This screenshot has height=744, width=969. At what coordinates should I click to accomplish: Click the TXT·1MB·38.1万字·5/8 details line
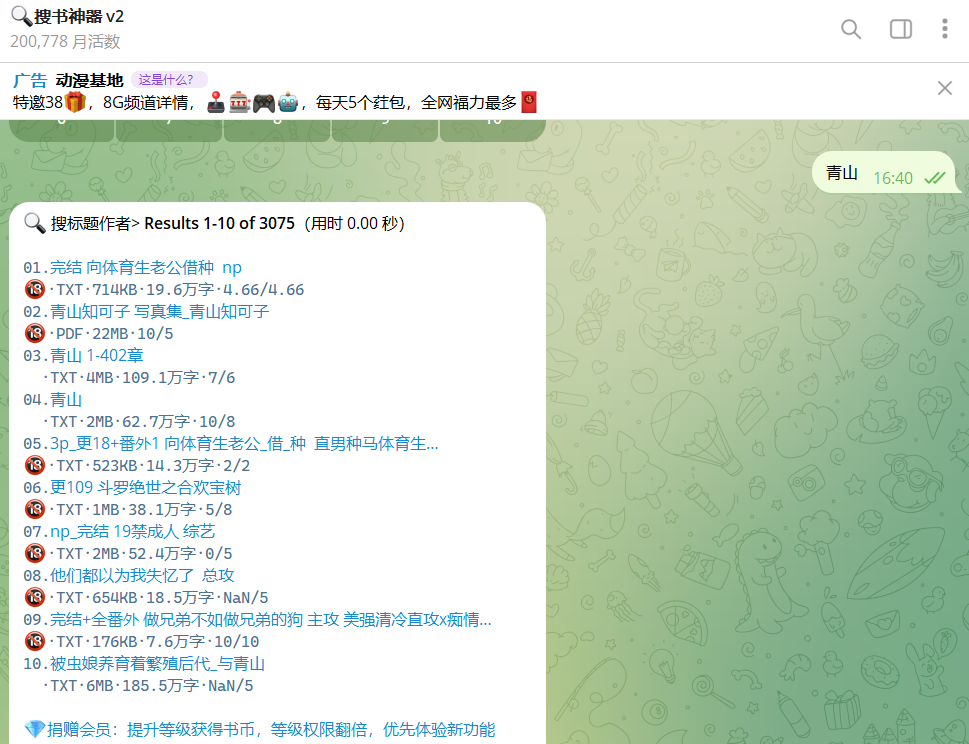[x=141, y=509]
